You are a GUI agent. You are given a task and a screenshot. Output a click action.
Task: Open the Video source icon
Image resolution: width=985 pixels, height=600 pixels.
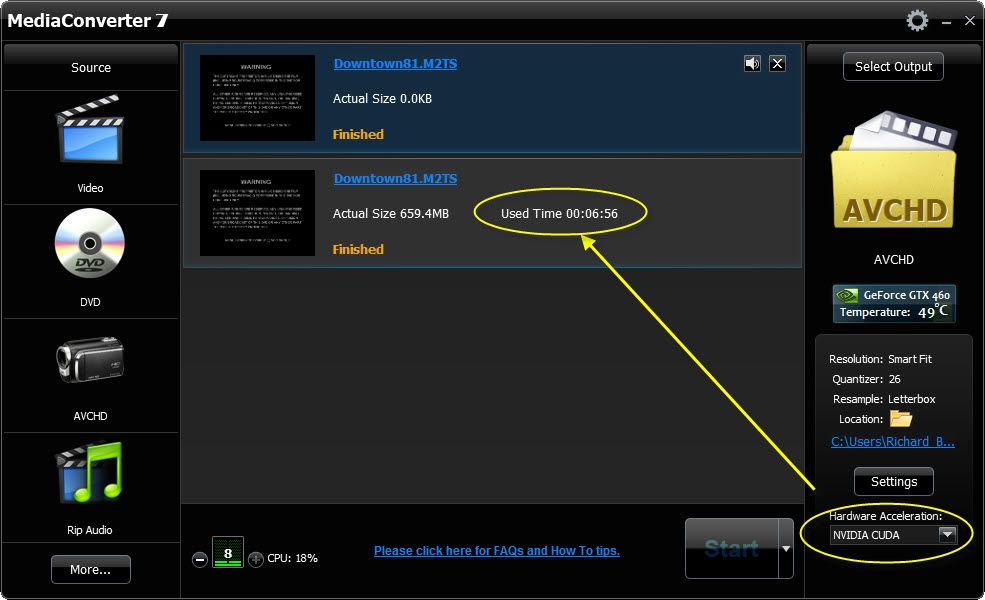tap(90, 130)
